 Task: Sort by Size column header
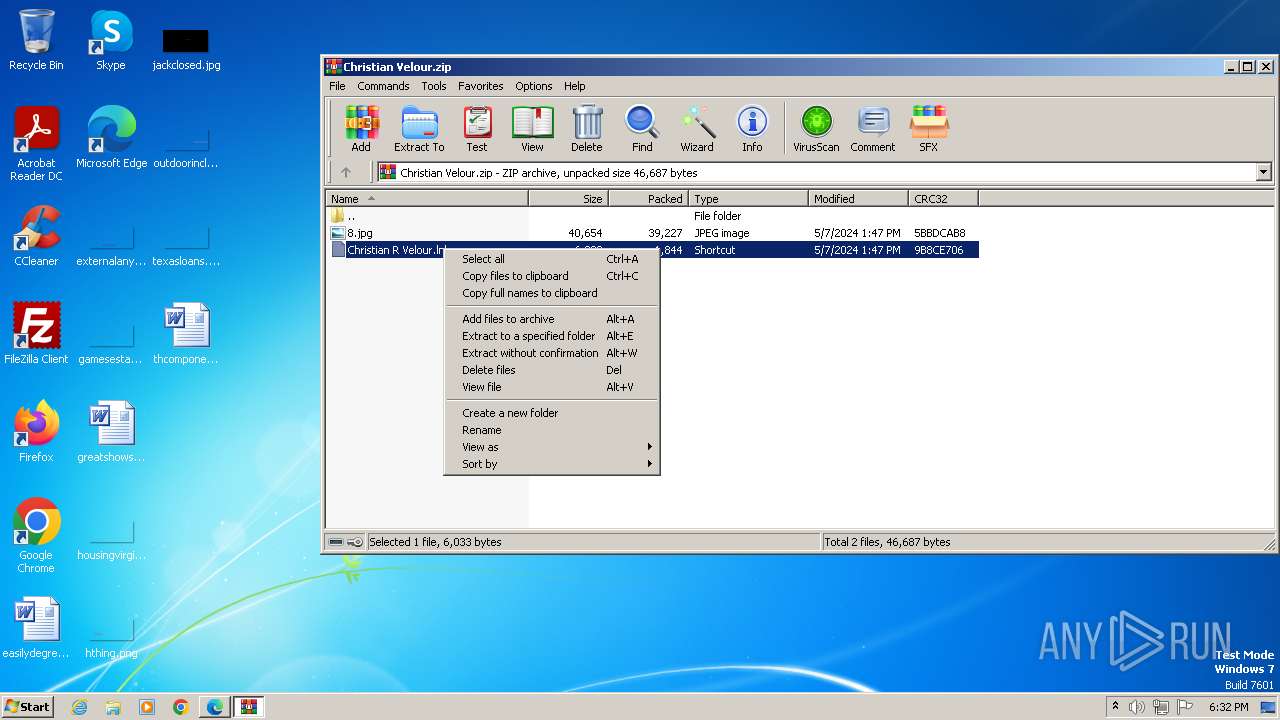568,199
